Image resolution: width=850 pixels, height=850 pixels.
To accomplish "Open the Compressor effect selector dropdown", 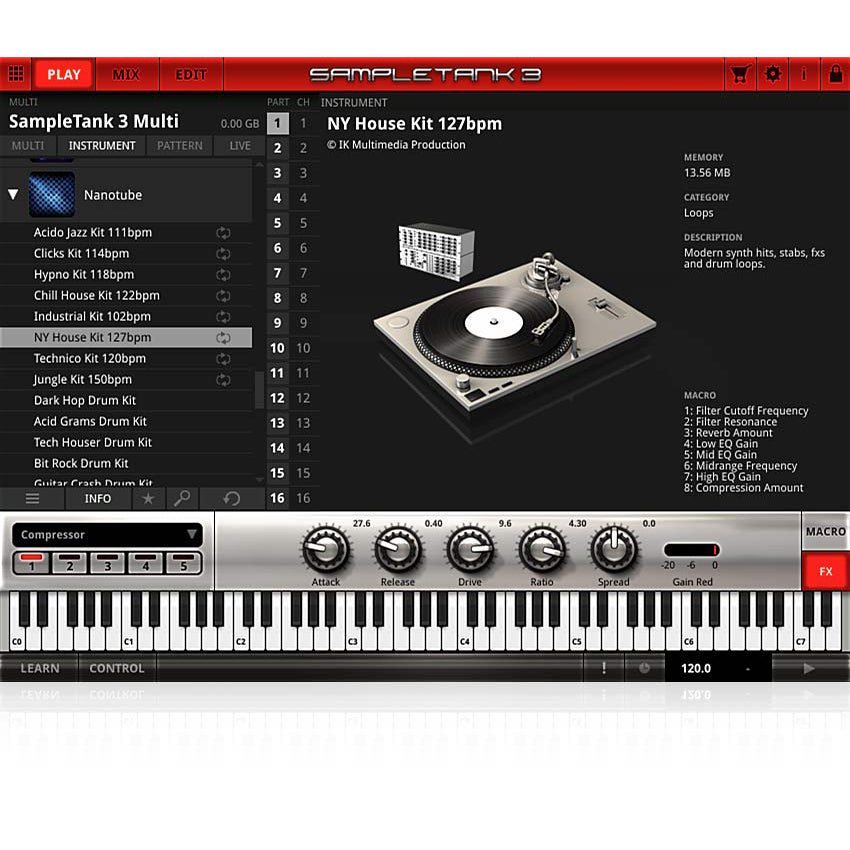I will click(106, 534).
